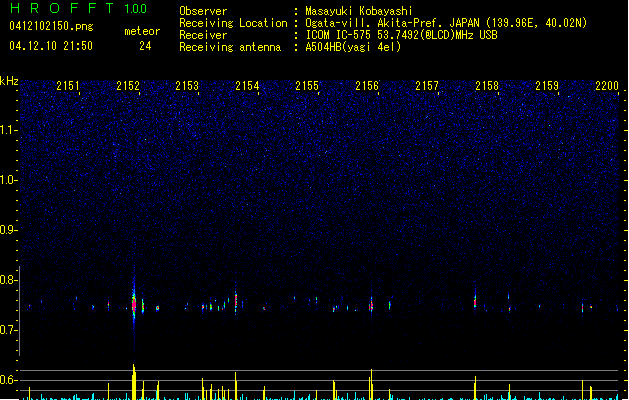
Task: Click the strong meteor echo just after 2152
Action: pyautogui.click(x=134, y=303)
